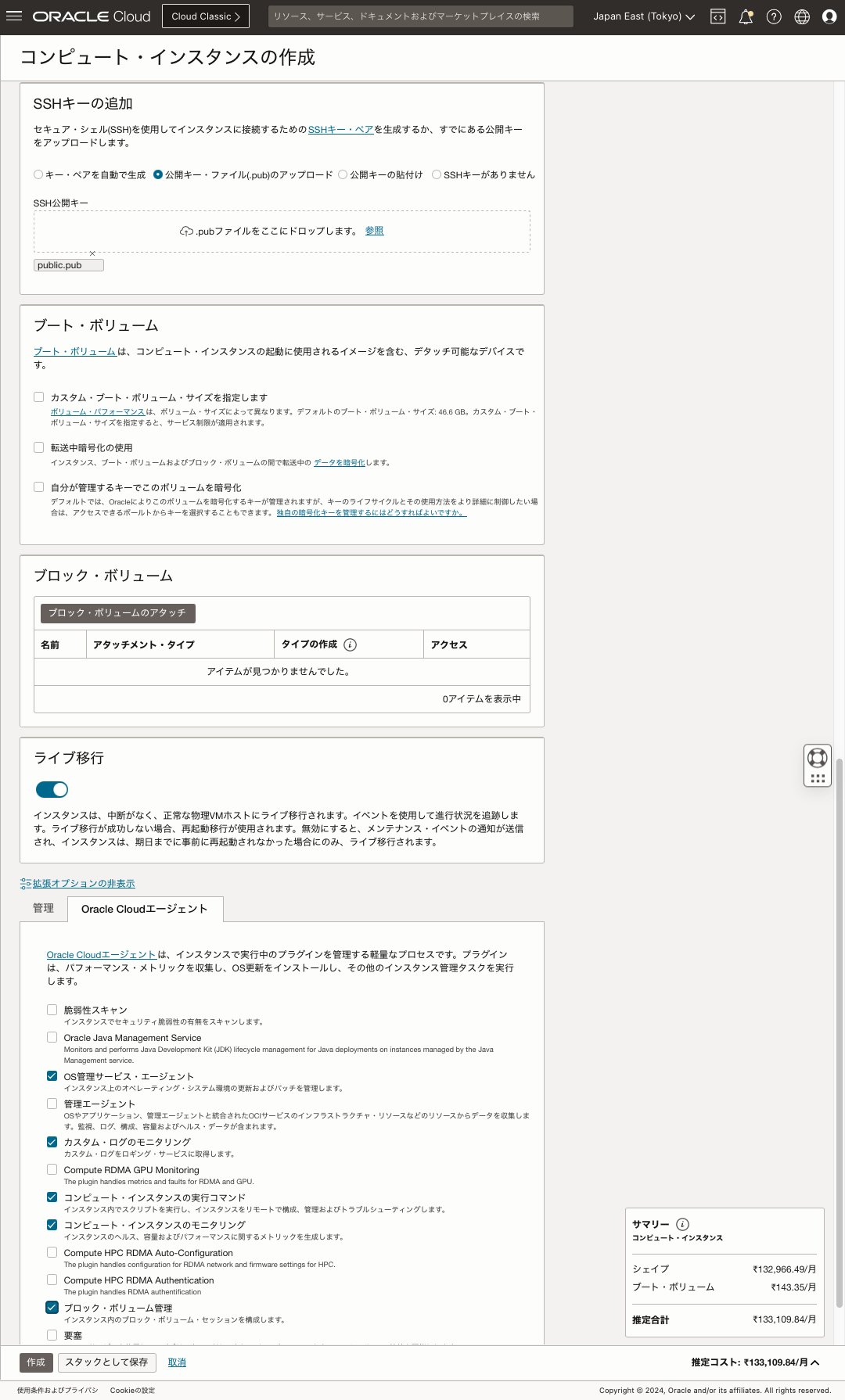Open Cloud Shell developer tools icon
Screen dimensions: 845x1400
click(x=717, y=16)
